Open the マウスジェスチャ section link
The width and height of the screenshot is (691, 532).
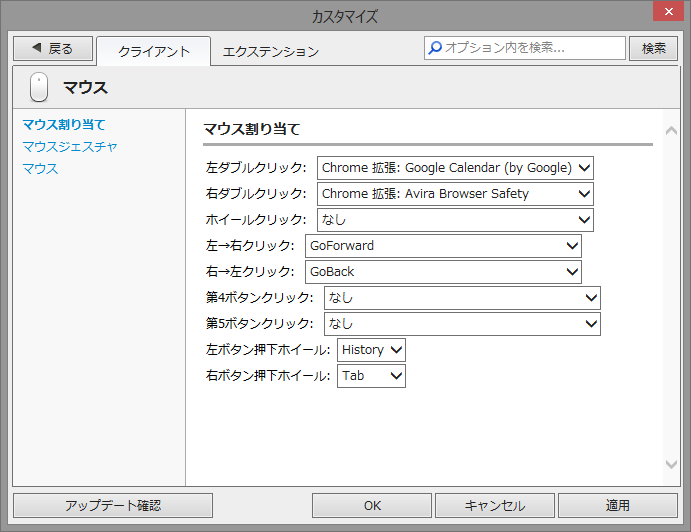(70, 146)
